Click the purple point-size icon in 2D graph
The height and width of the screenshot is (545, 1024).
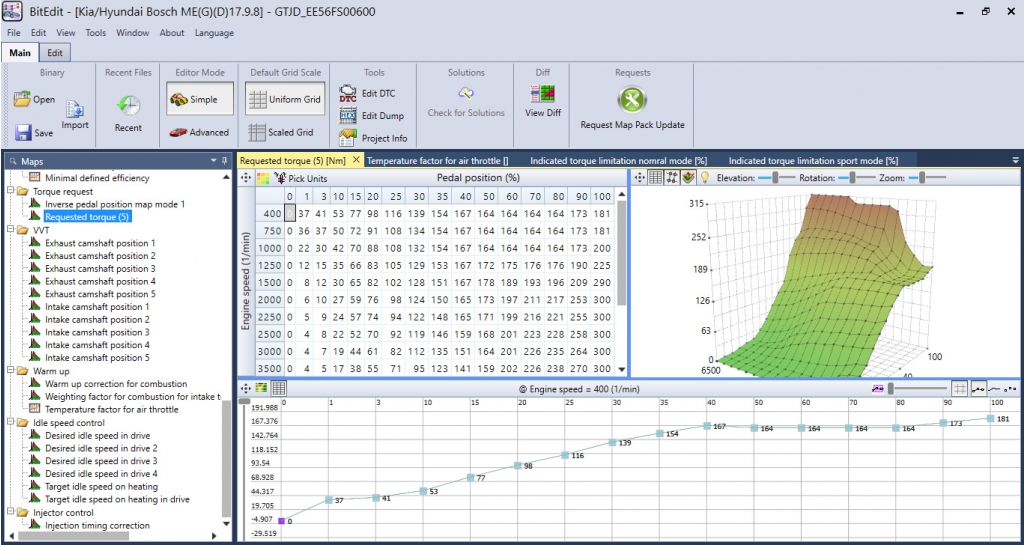pyautogui.click(x=878, y=388)
